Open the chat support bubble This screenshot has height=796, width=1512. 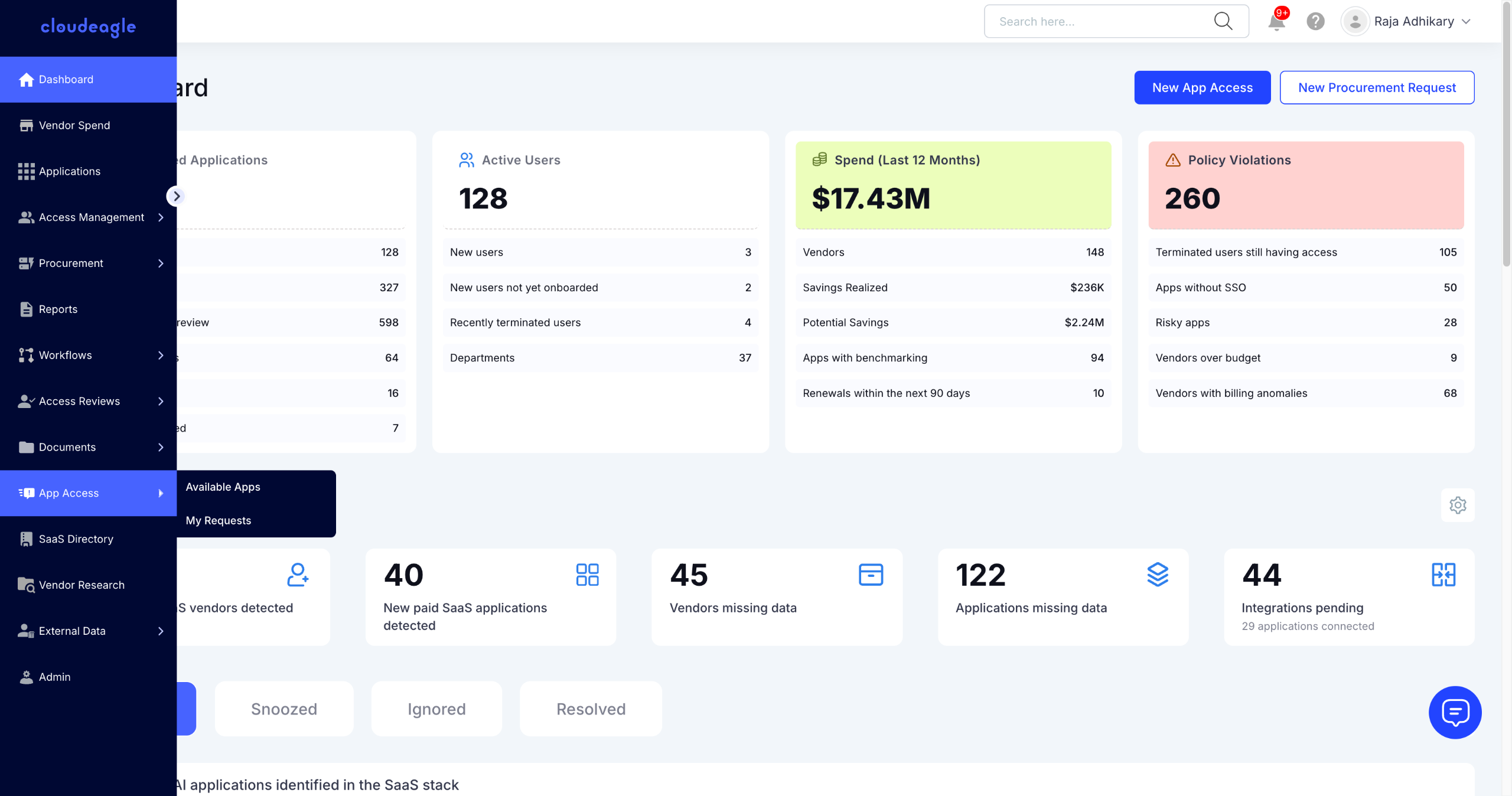click(1455, 712)
